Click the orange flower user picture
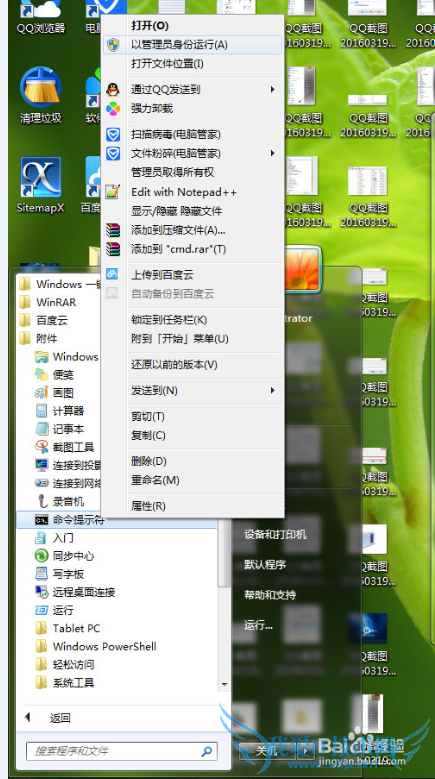 pos(302,271)
